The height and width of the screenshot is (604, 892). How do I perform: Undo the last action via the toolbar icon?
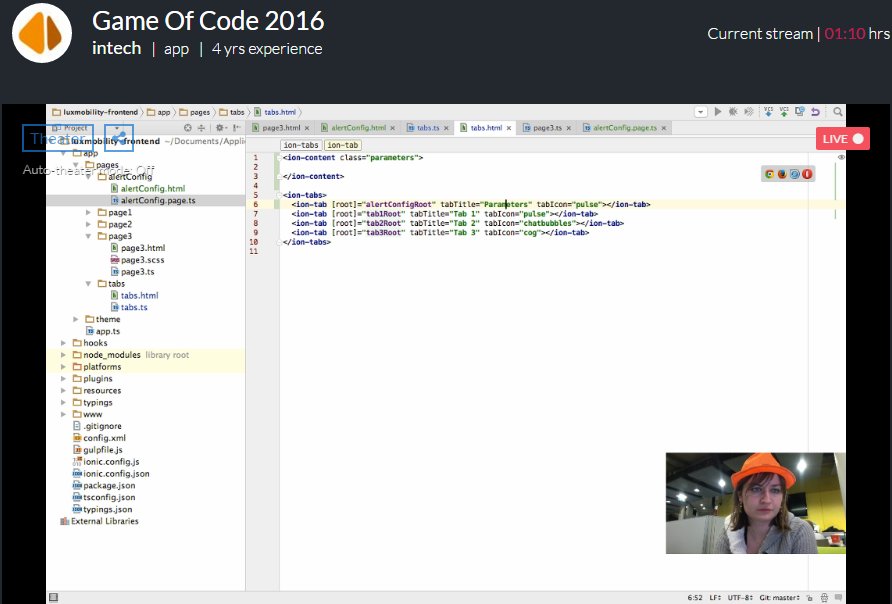815,111
